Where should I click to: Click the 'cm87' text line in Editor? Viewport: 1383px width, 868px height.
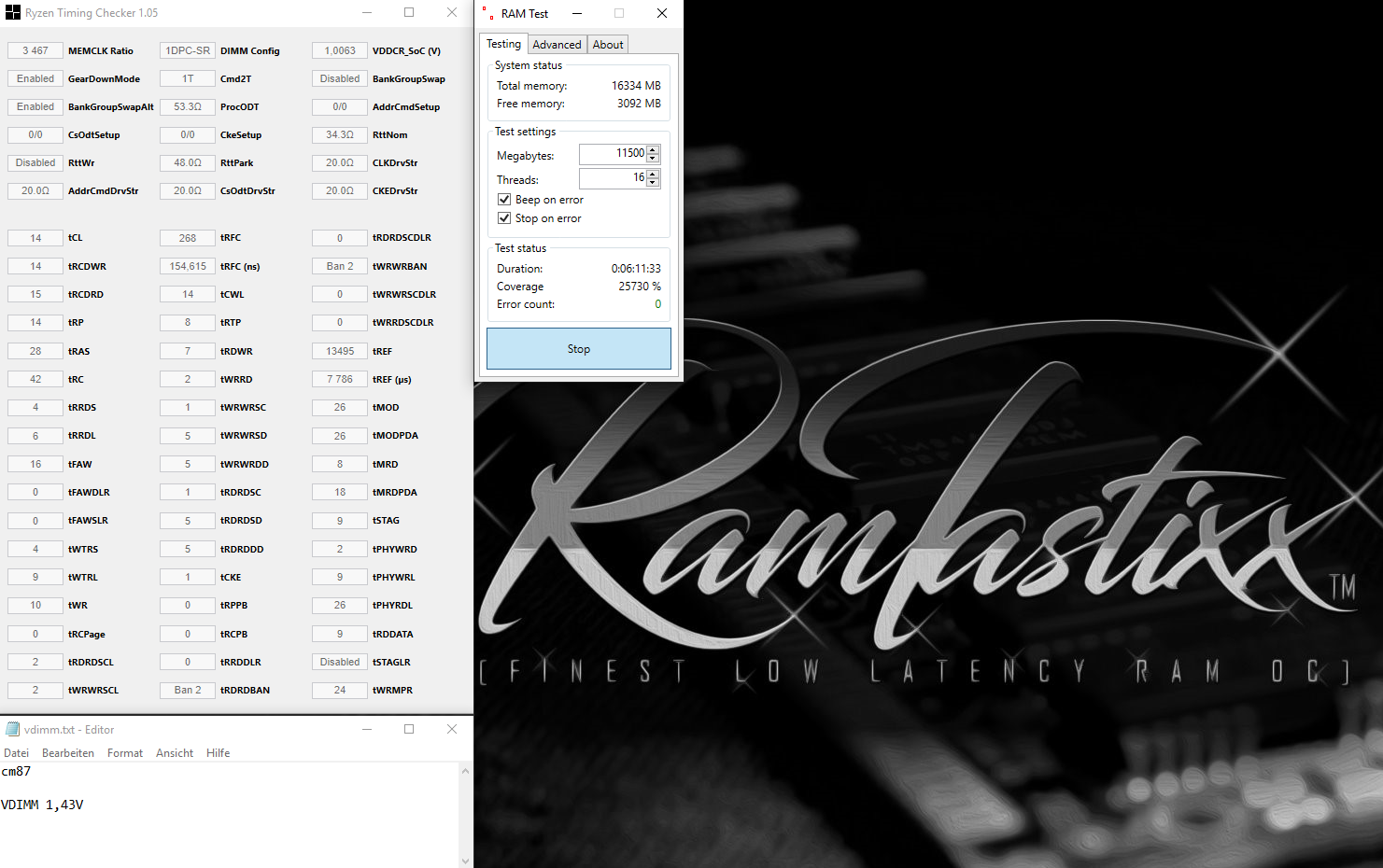click(x=16, y=772)
